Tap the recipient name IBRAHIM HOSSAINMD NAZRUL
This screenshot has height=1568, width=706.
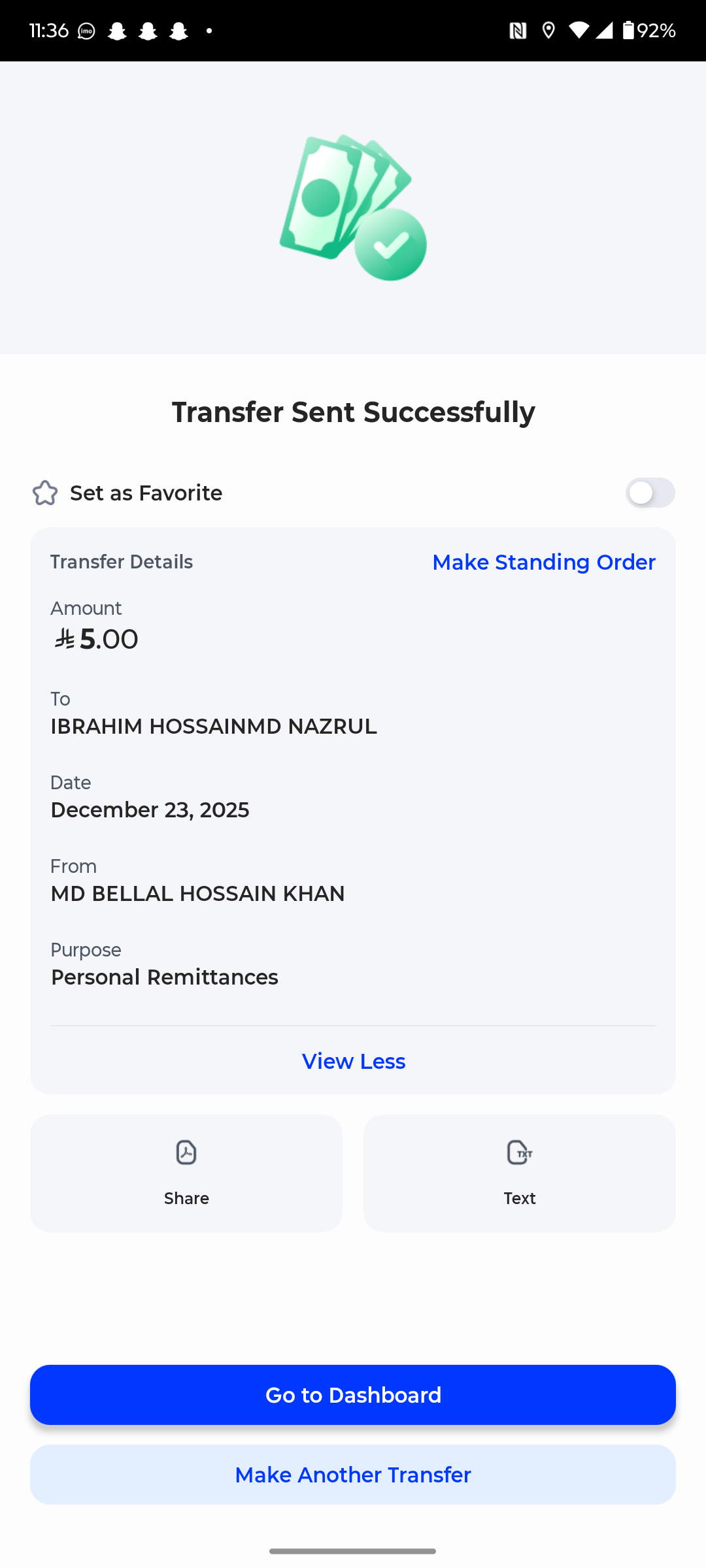[214, 727]
